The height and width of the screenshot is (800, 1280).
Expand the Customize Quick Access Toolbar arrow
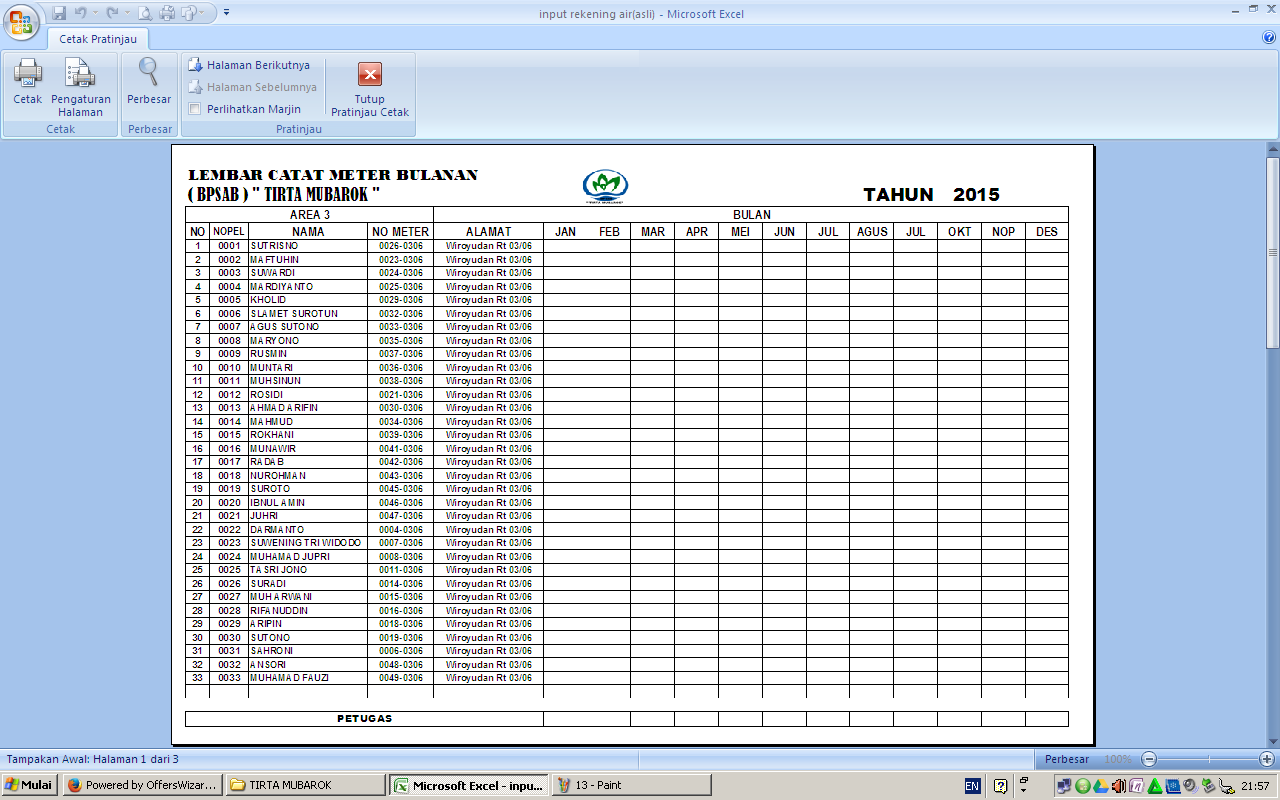[226, 14]
